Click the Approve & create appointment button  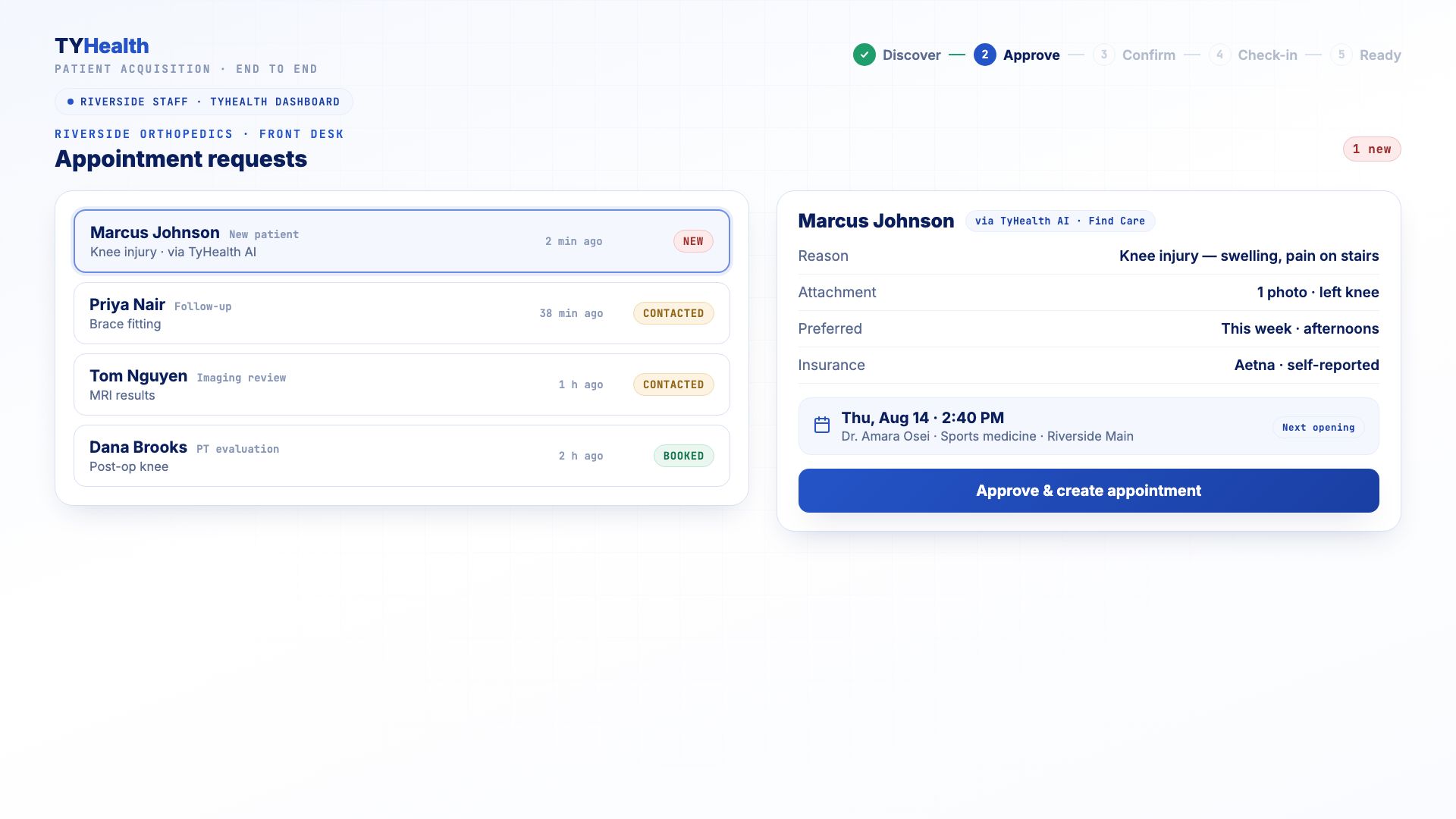pyautogui.click(x=1088, y=491)
